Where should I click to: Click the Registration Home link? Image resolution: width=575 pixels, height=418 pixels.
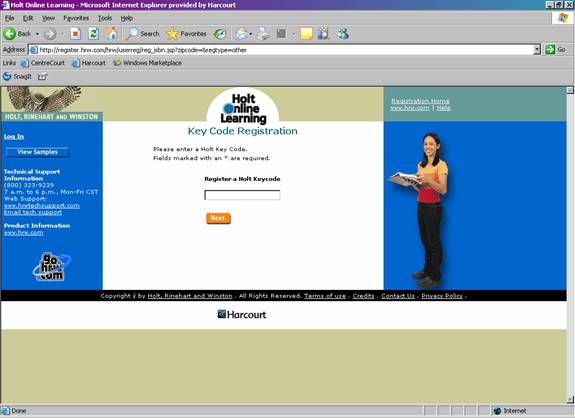tap(420, 101)
